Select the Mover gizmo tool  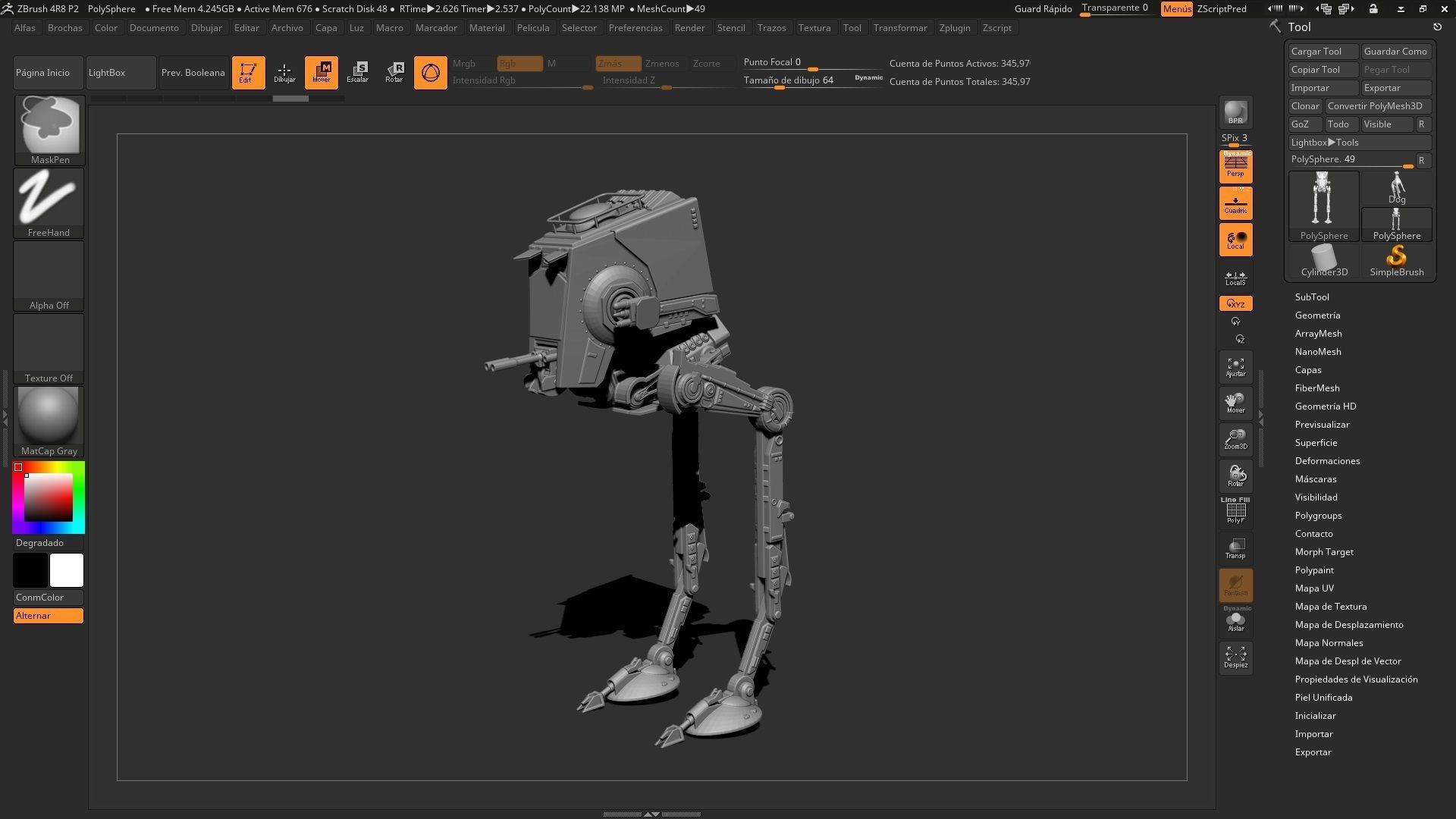click(x=321, y=73)
